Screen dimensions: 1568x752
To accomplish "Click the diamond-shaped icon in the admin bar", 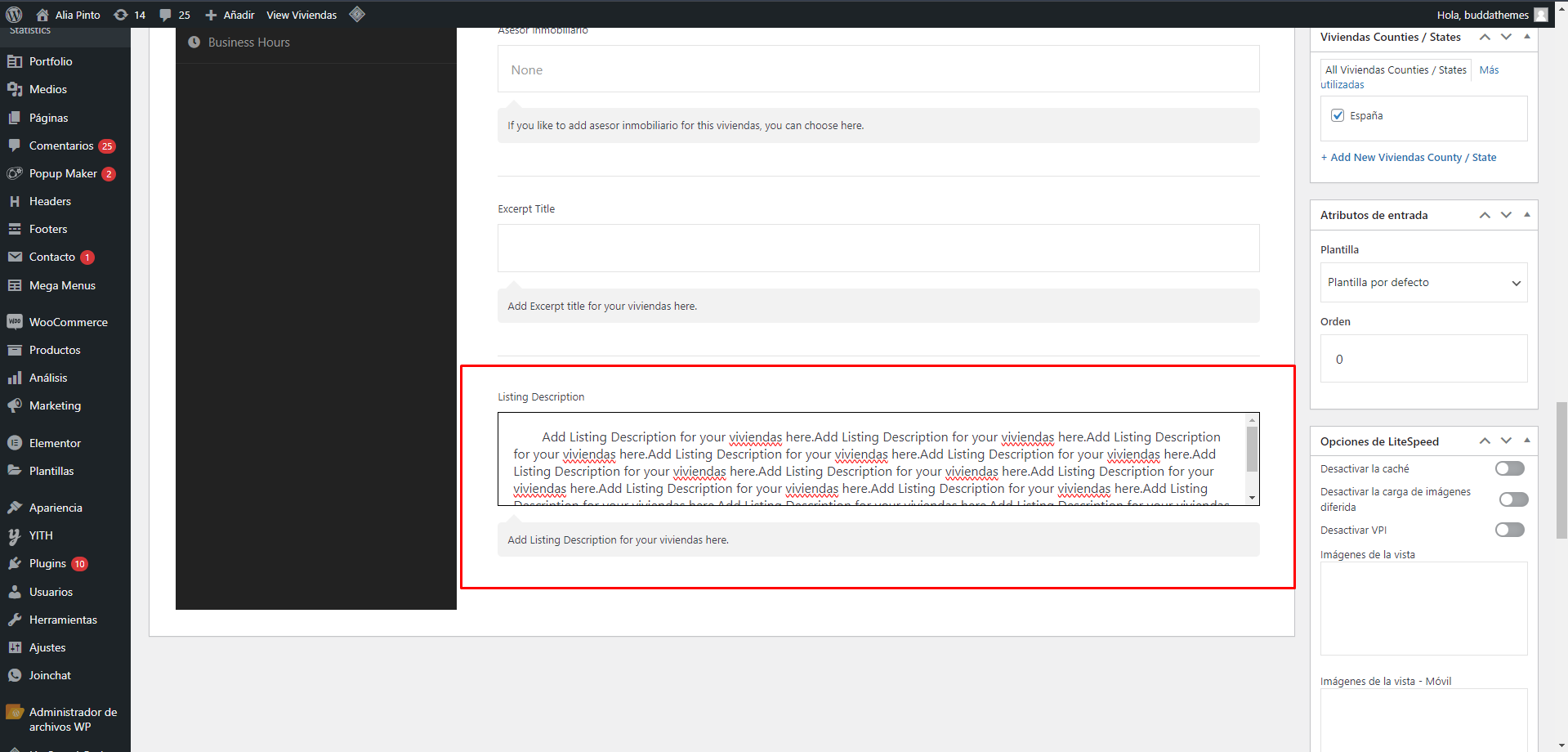I will coord(357,14).
